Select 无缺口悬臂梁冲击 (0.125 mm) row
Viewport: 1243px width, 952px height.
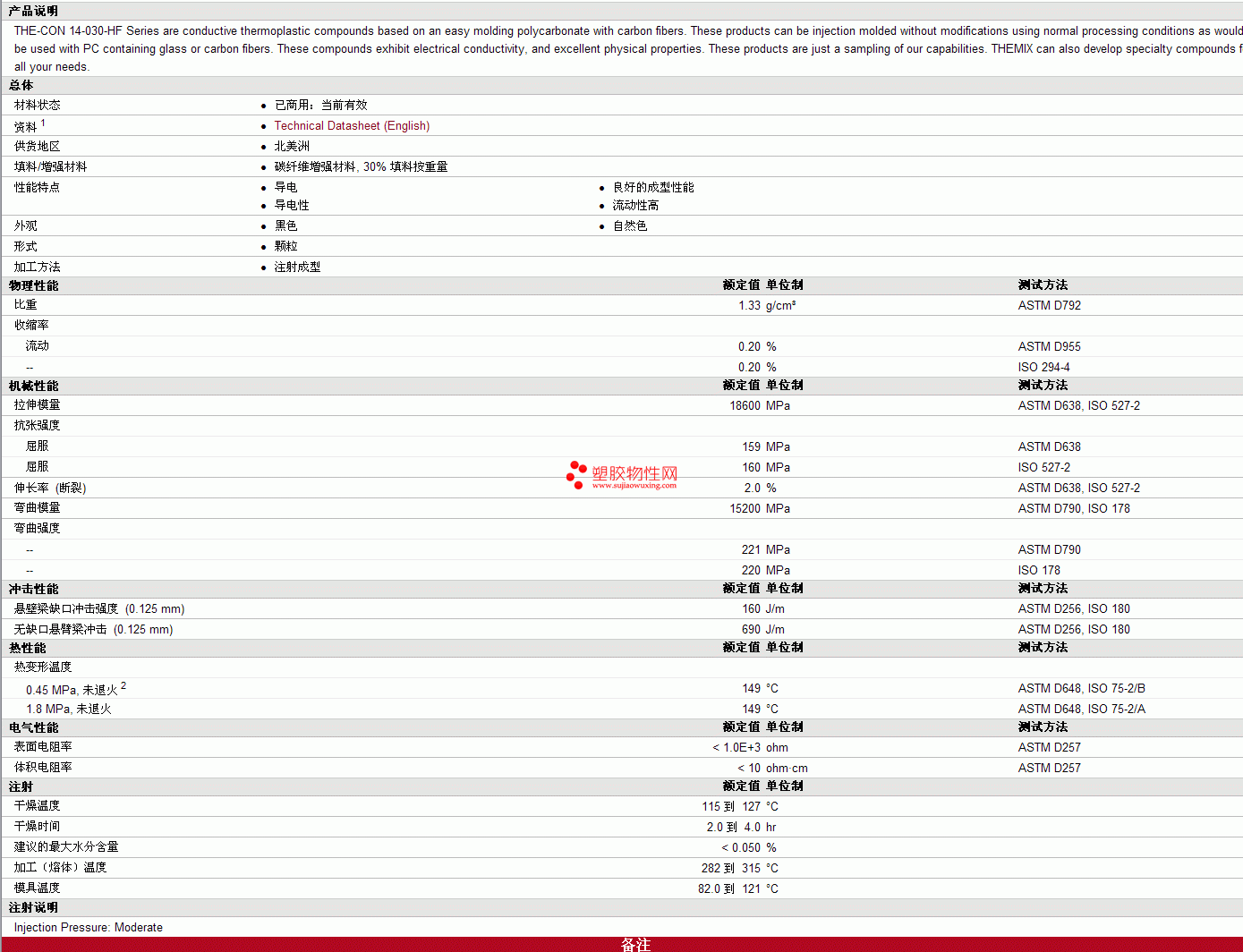click(x=94, y=630)
